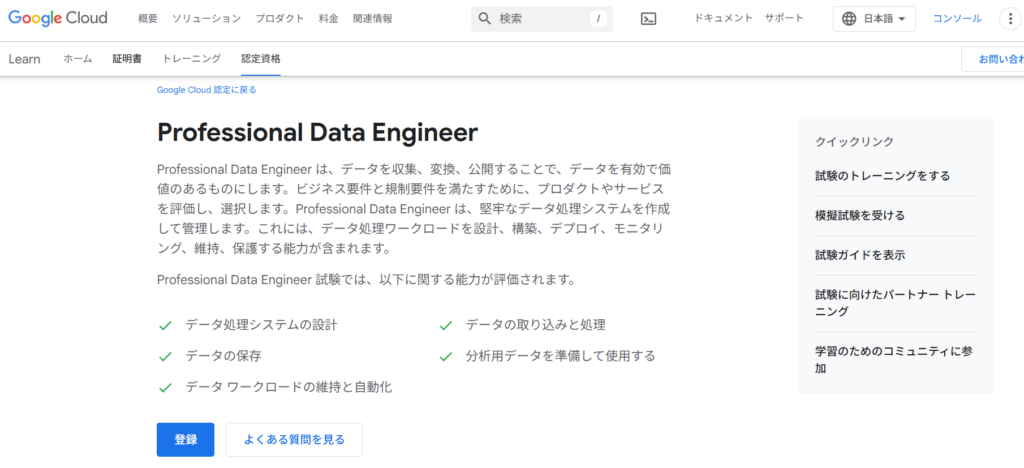Click the クイックリンク heading
The width and height of the screenshot is (1024, 468).
pyautogui.click(x=854, y=142)
